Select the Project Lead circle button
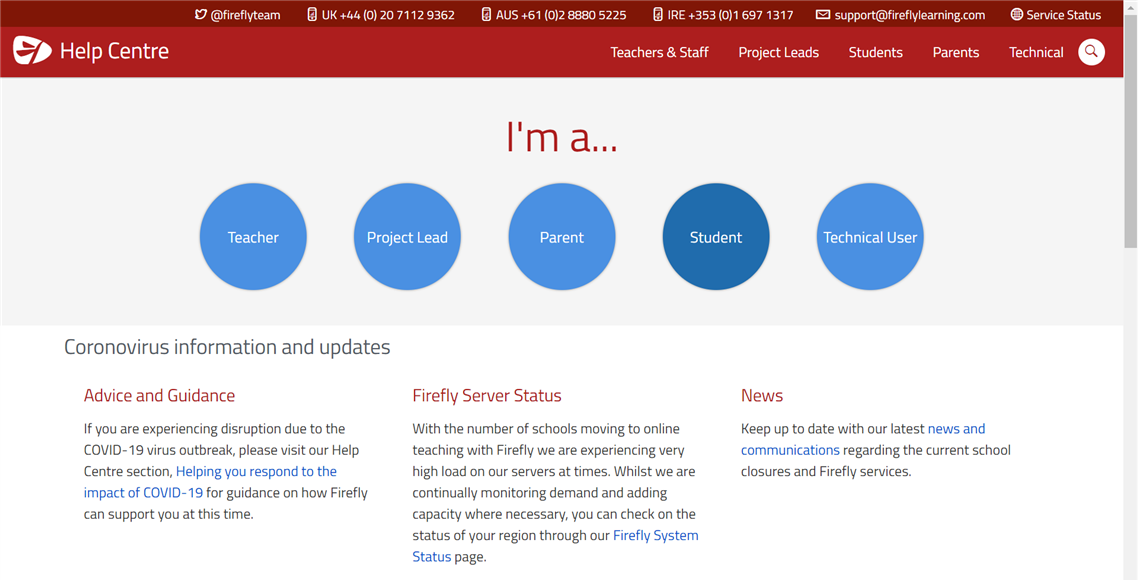1138x580 pixels. coord(407,237)
